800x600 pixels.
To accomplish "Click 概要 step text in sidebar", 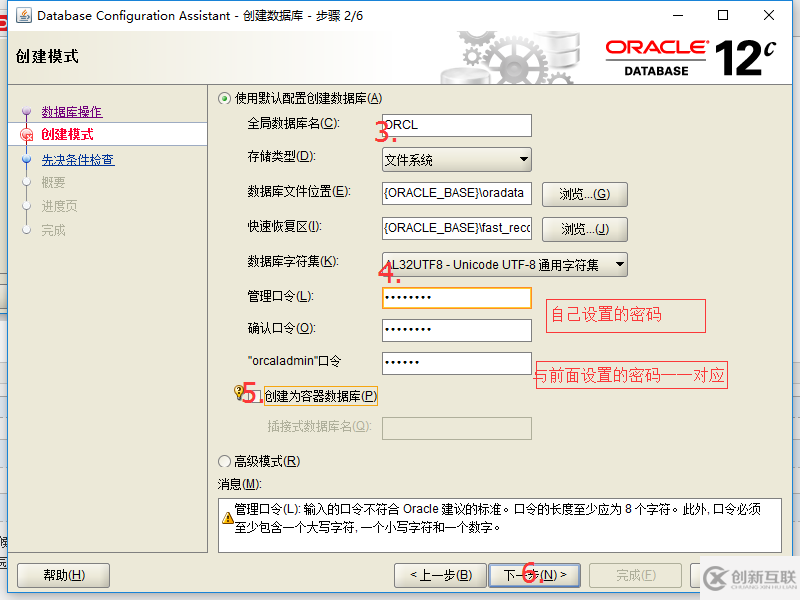I will [x=54, y=182].
